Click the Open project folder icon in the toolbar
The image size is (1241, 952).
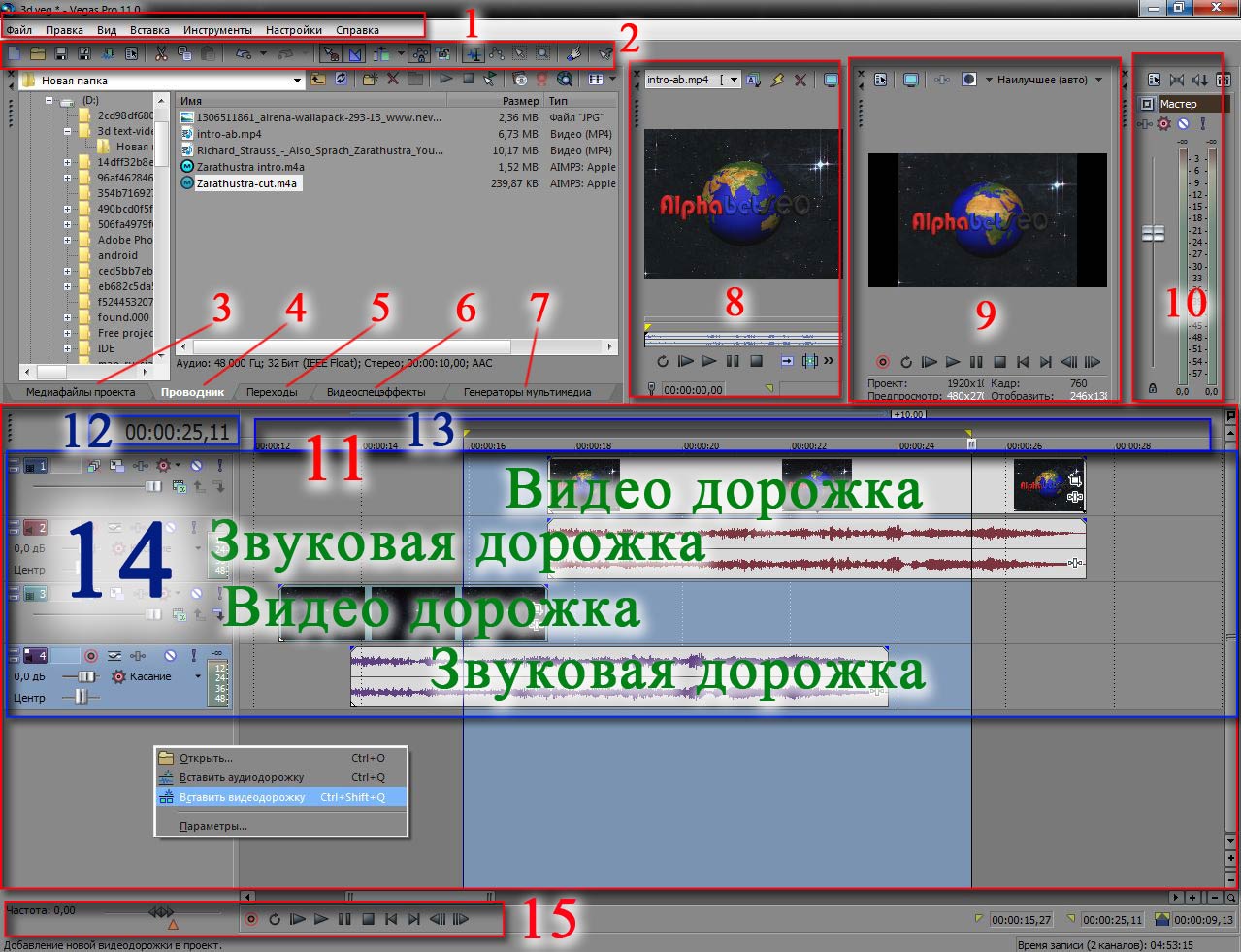(x=38, y=54)
